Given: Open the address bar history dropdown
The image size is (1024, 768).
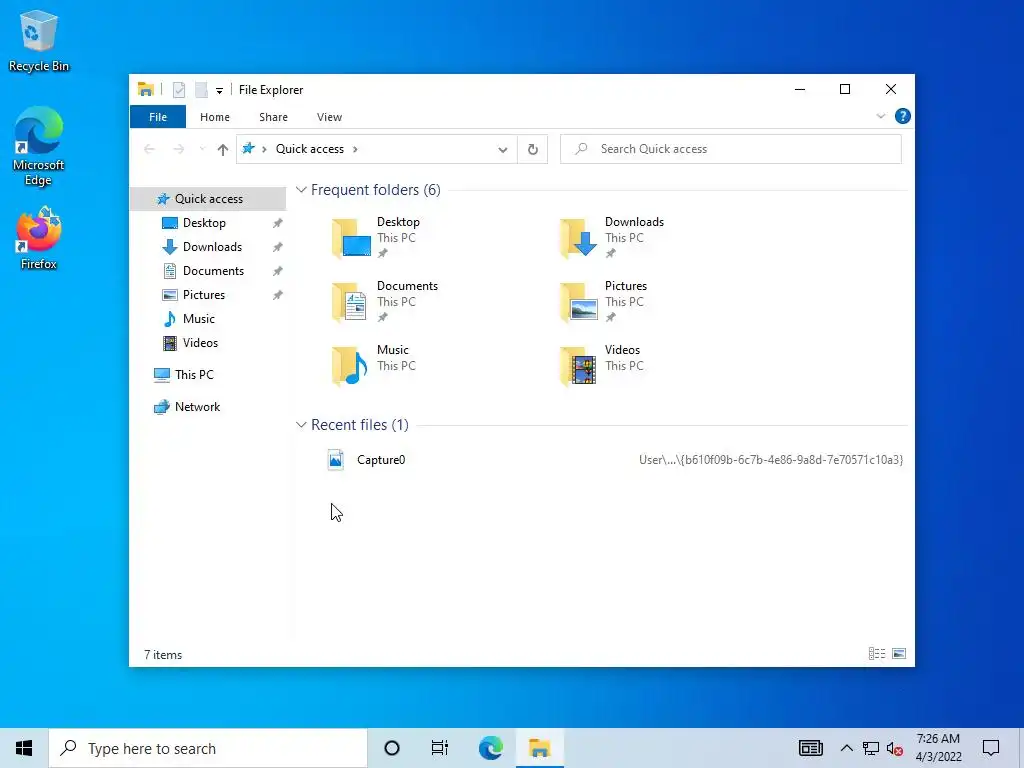Looking at the screenshot, I should click(502, 150).
